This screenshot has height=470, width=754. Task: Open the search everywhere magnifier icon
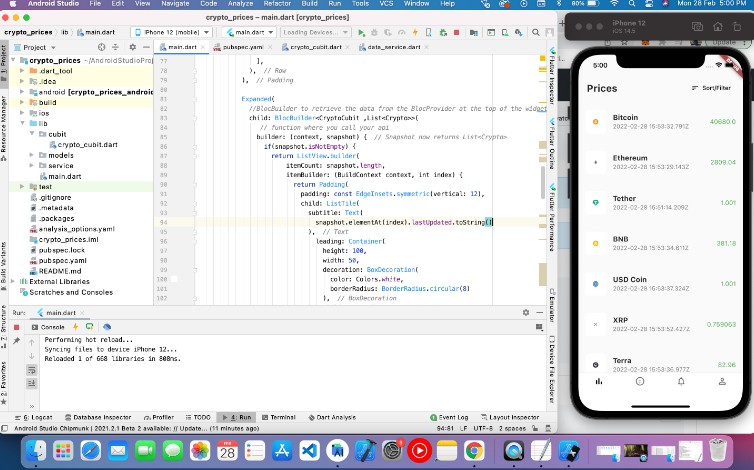pyautogui.click(x=535, y=32)
